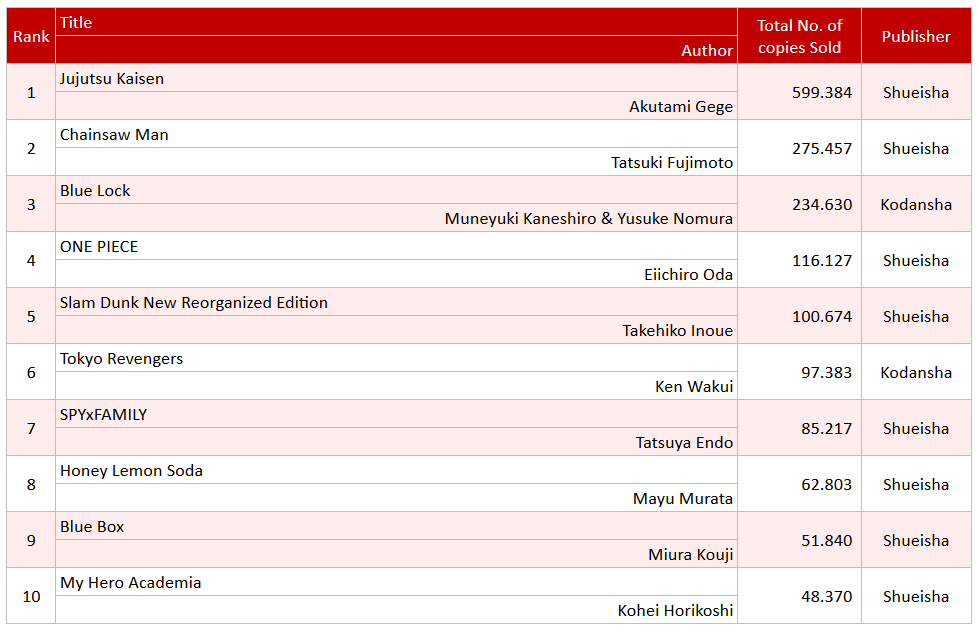The image size is (979, 631).
Task: Select the ONE PIECE title
Action: pos(99,247)
